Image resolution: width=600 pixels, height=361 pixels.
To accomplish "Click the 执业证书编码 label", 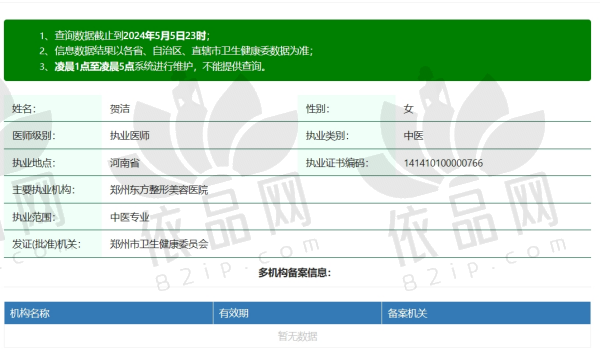I will pyautogui.click(x=337, y=163).
